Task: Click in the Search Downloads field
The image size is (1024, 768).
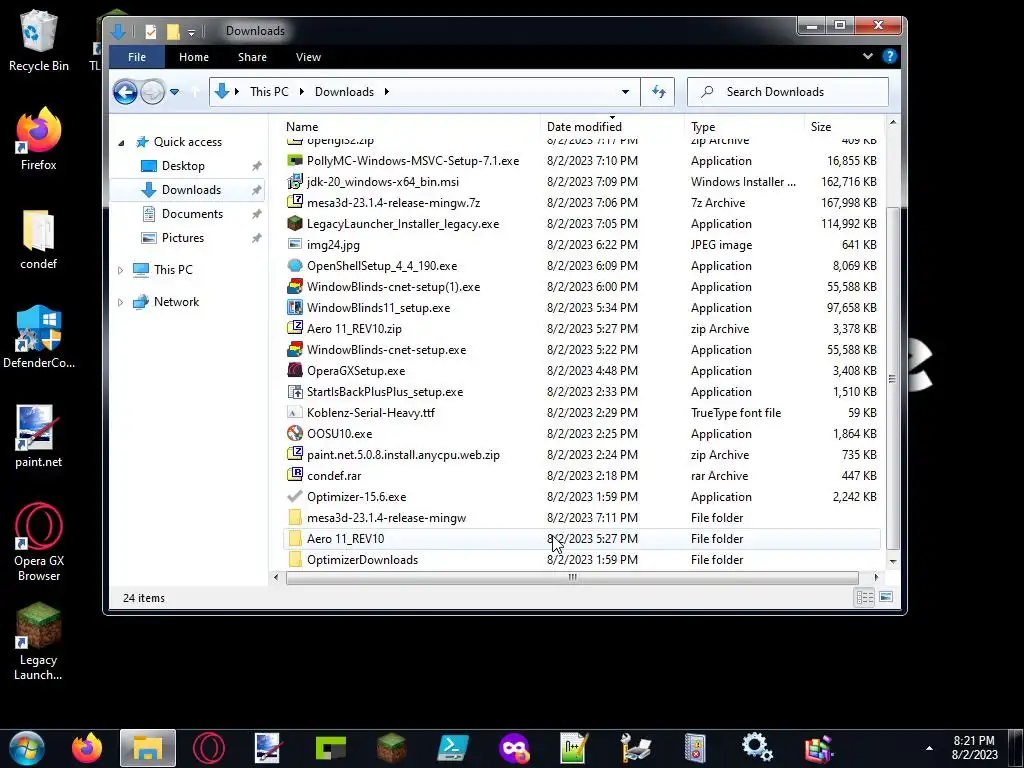Action: click(x=788, y=92)
